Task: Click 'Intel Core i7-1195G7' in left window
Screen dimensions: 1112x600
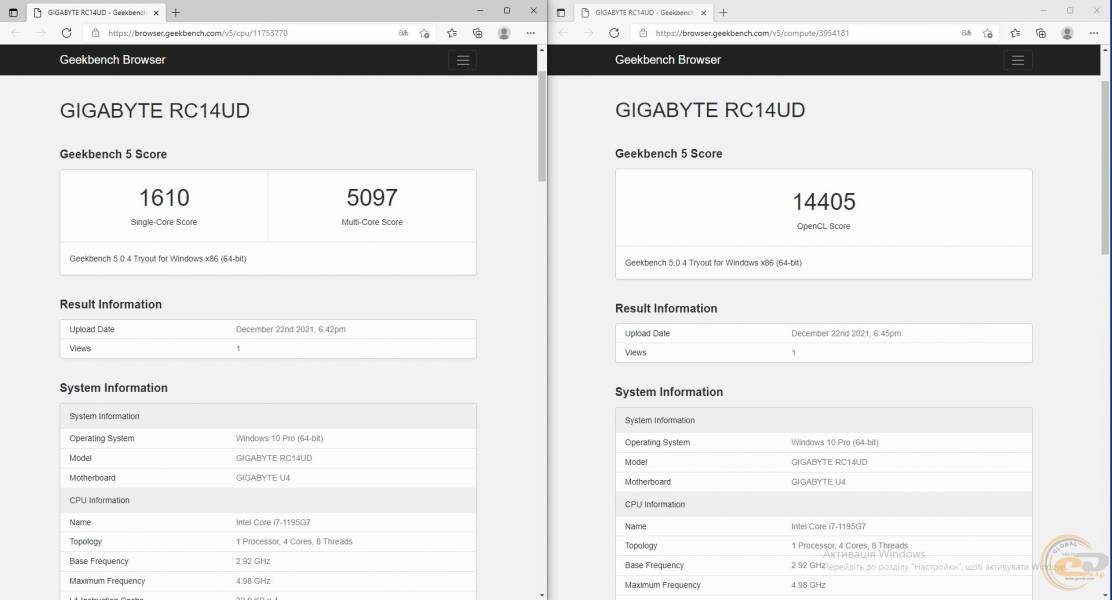Action: (273, 522)
